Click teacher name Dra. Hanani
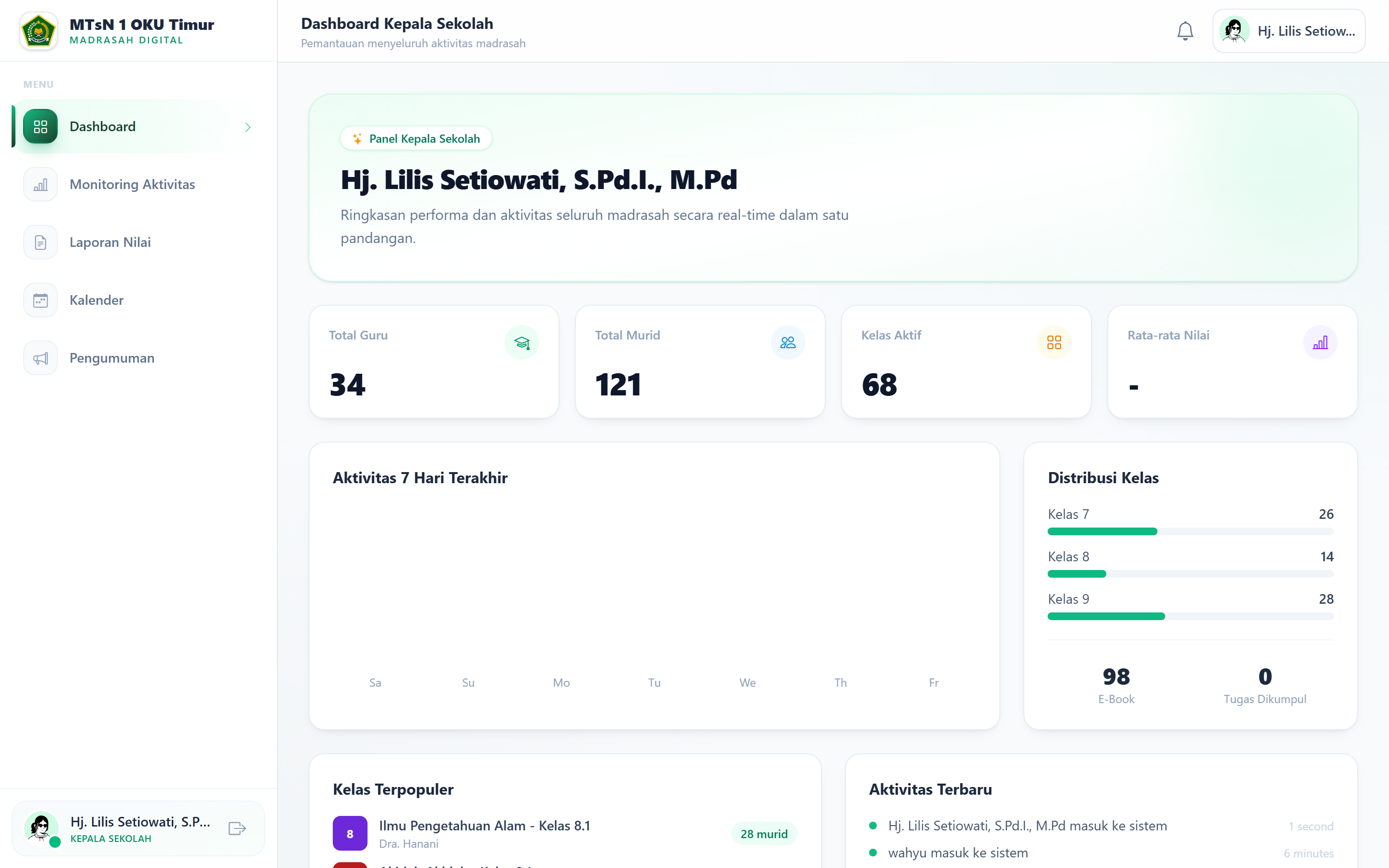This screenshot has height=868, width=1389. coord(409,844)
